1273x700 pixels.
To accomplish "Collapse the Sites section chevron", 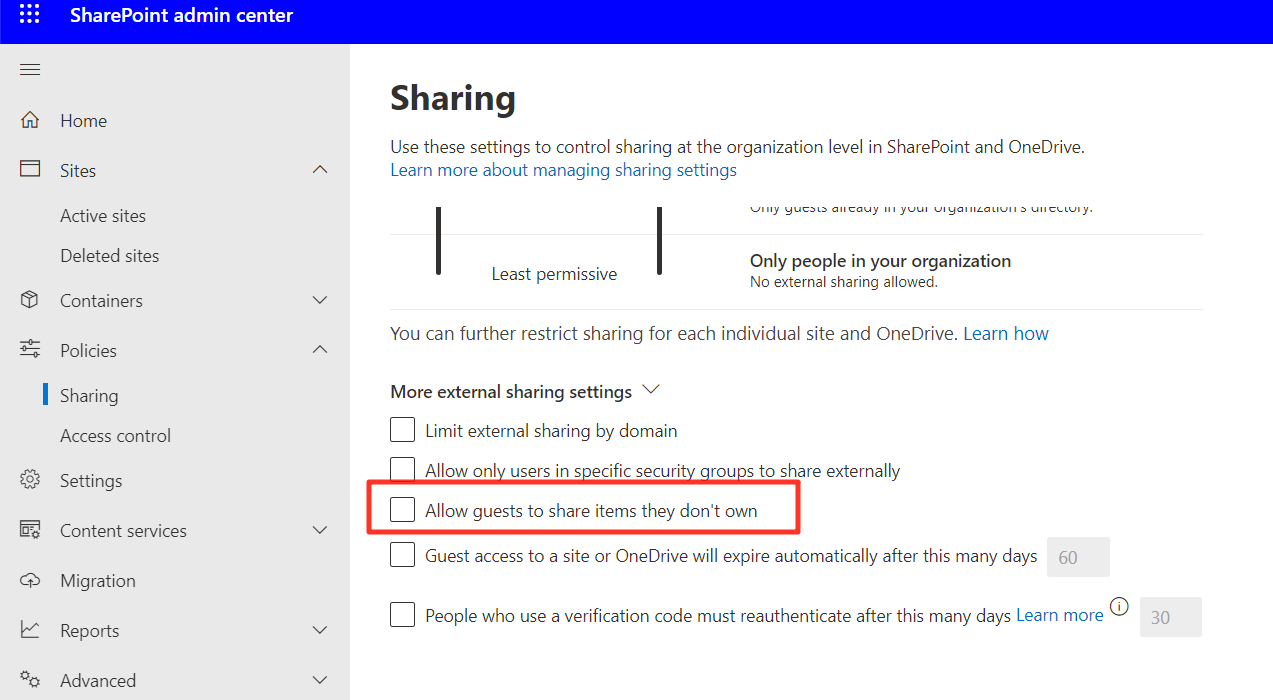I will [x=320, y=170].
